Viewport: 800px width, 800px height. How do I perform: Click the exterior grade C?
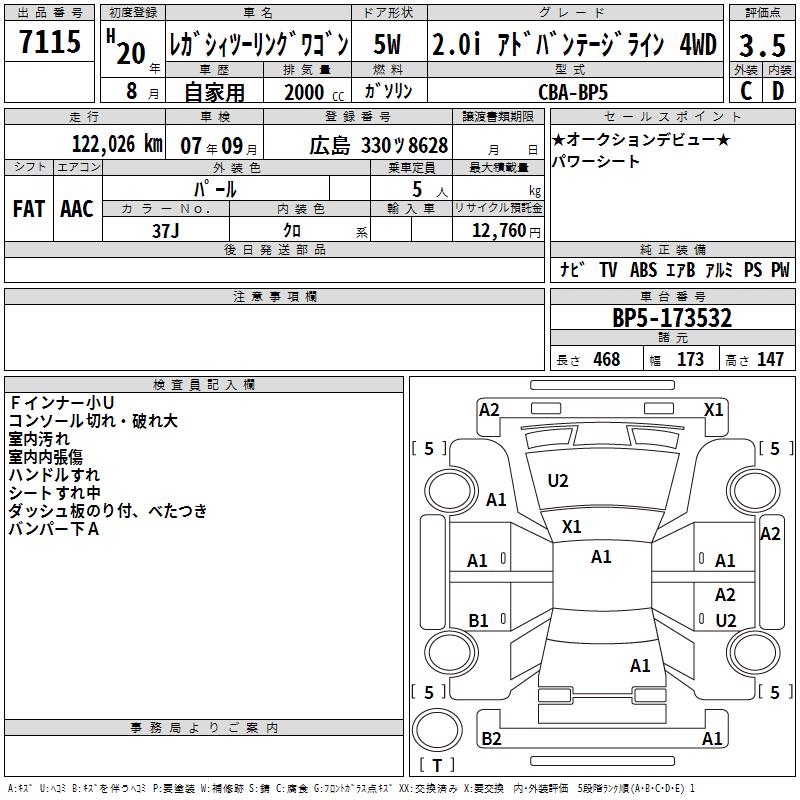coord(746,91)
